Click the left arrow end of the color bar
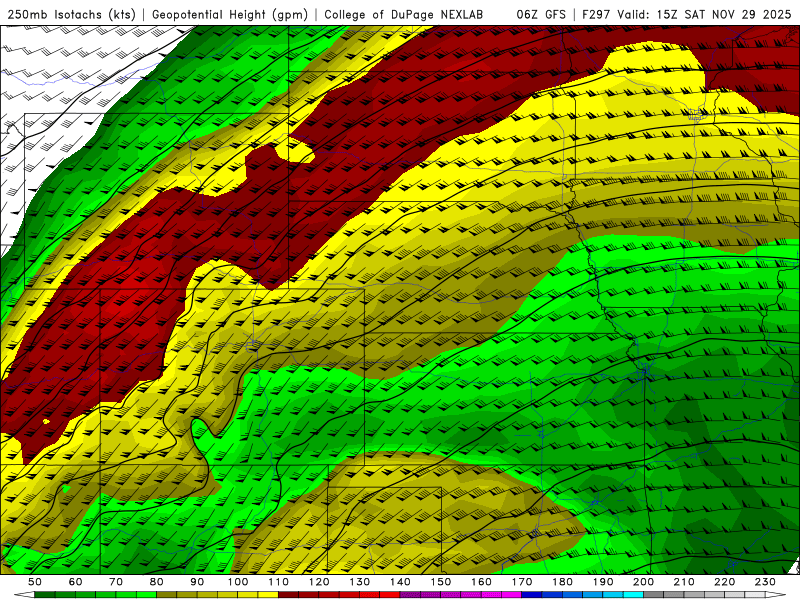Viewport: 800px width, 600px height. (24, 595)
